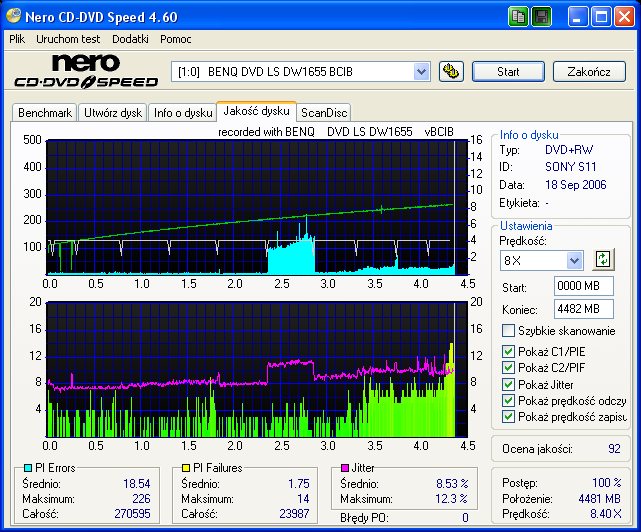Open the Uruchom test menu
641x532 pixels.
tap(68, 39)
